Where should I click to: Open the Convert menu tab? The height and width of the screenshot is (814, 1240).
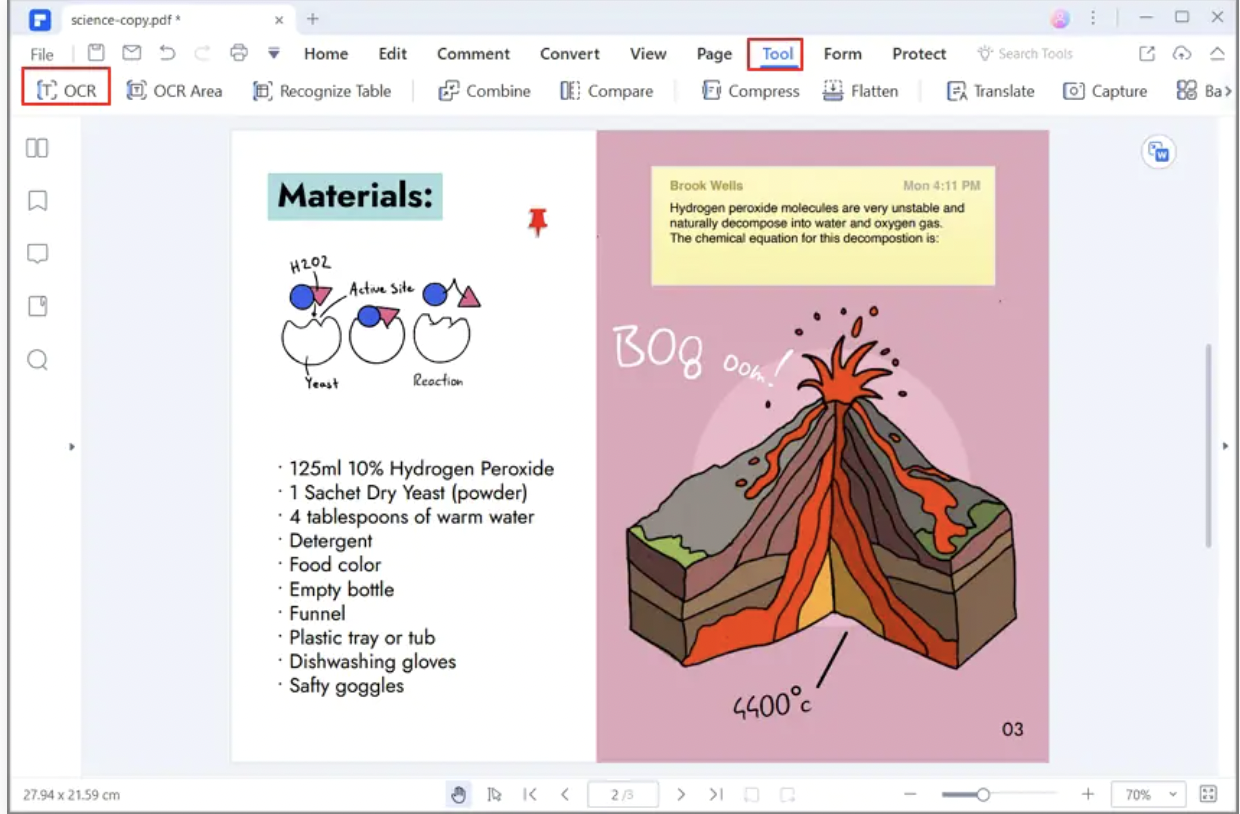pos(569,54)
